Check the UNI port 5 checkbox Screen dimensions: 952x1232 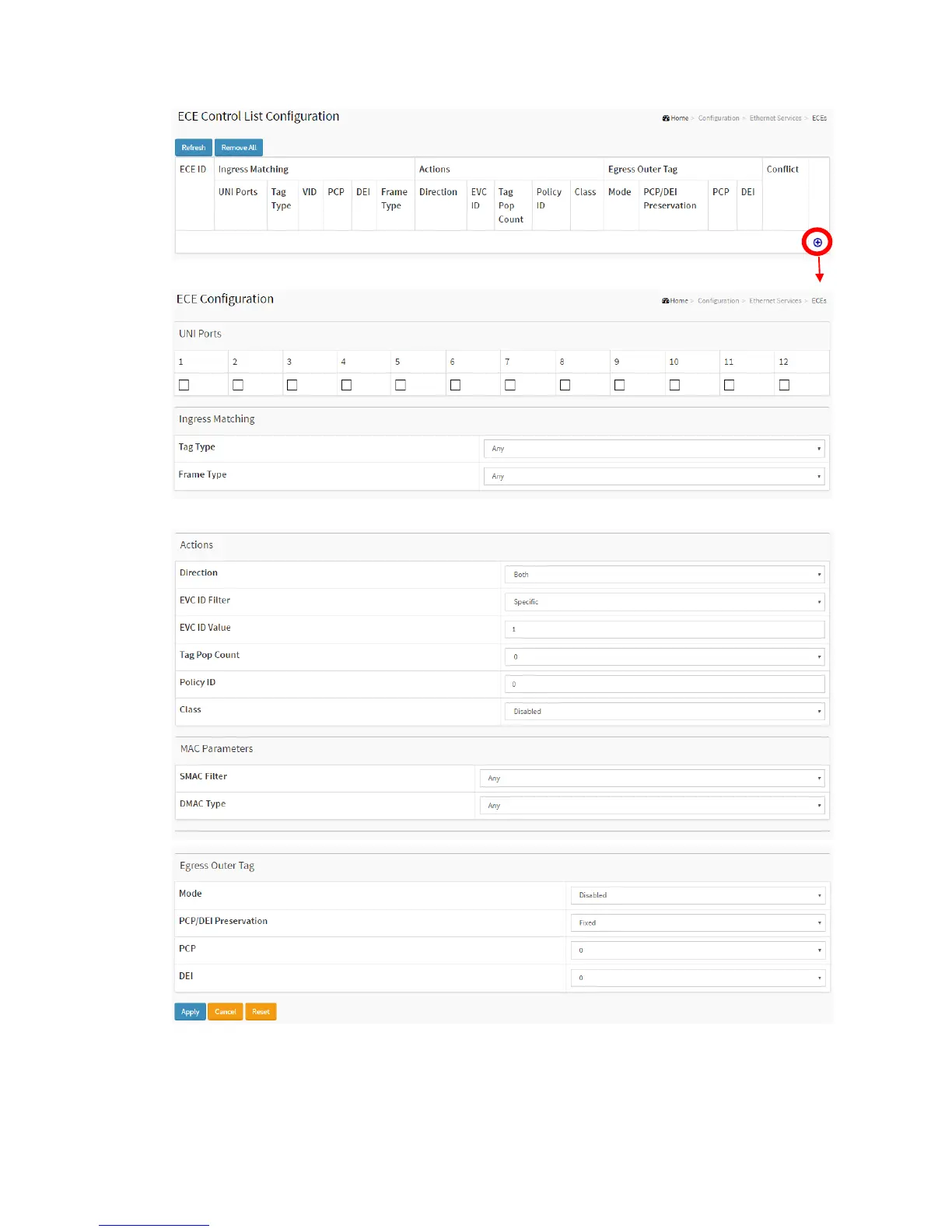point(401,385)
